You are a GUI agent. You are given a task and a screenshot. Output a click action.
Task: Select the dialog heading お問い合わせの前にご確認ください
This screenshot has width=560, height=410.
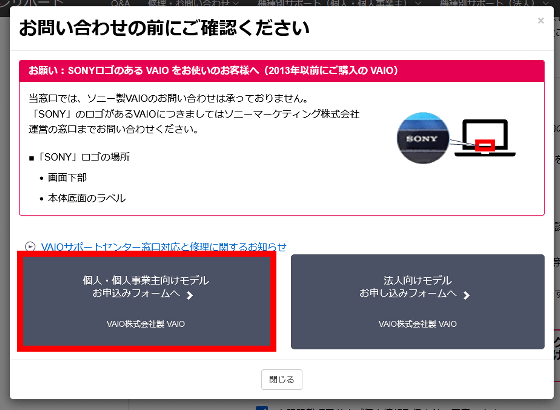pos(164,28)
